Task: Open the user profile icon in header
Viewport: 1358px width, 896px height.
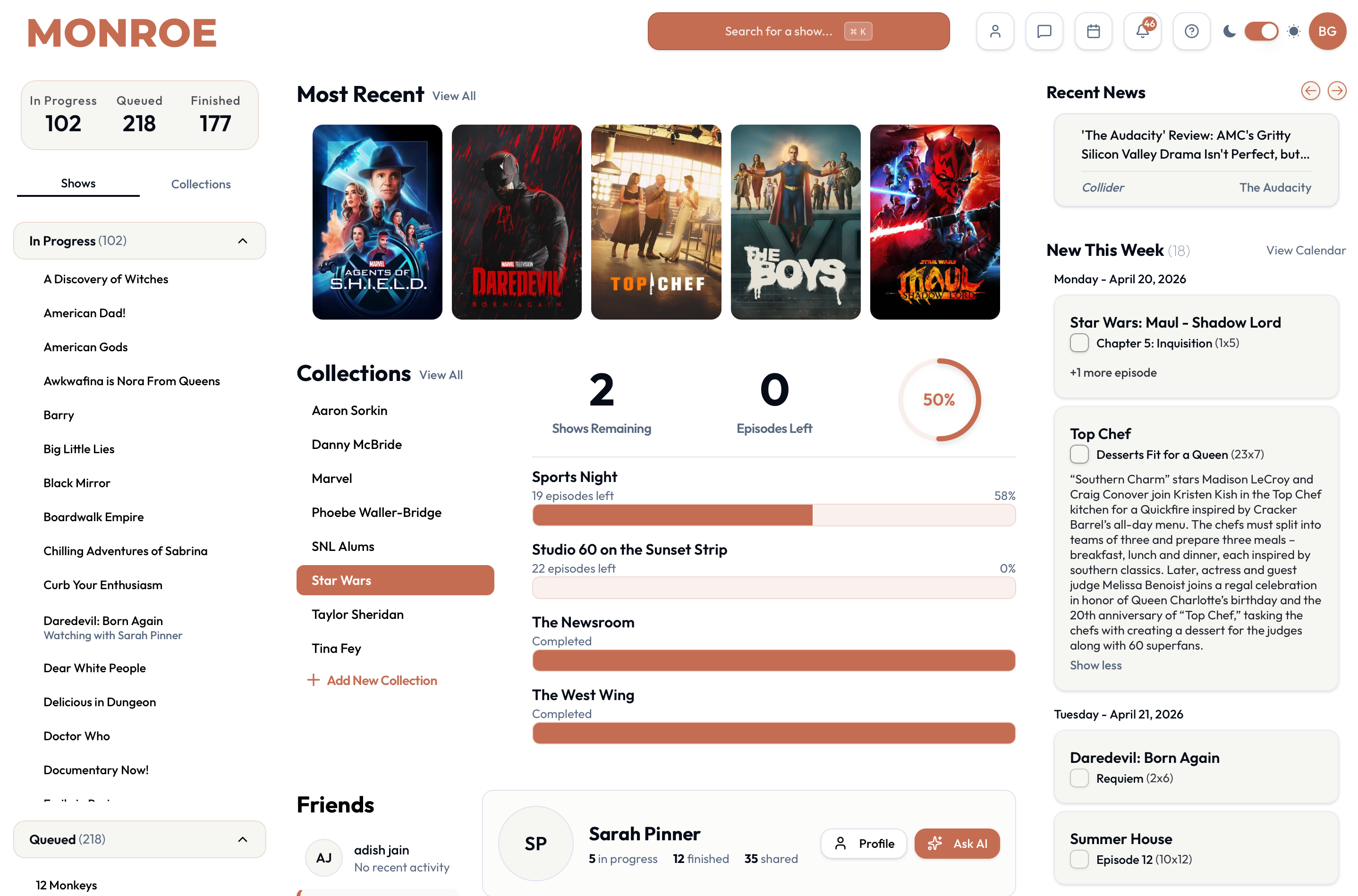Action: [x=994, y=32]
